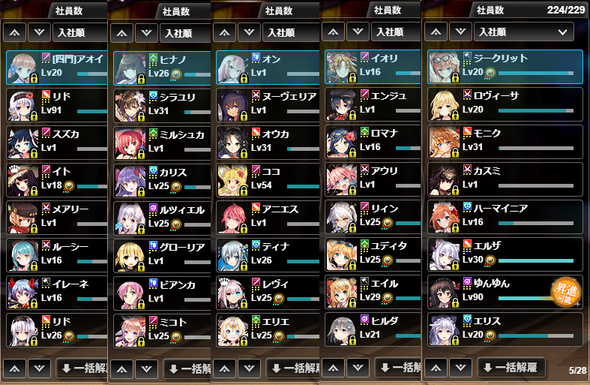Screen dimensions: 590x385
Task: Click page-down arrow above ジークリット list
Action: [461, 32]
